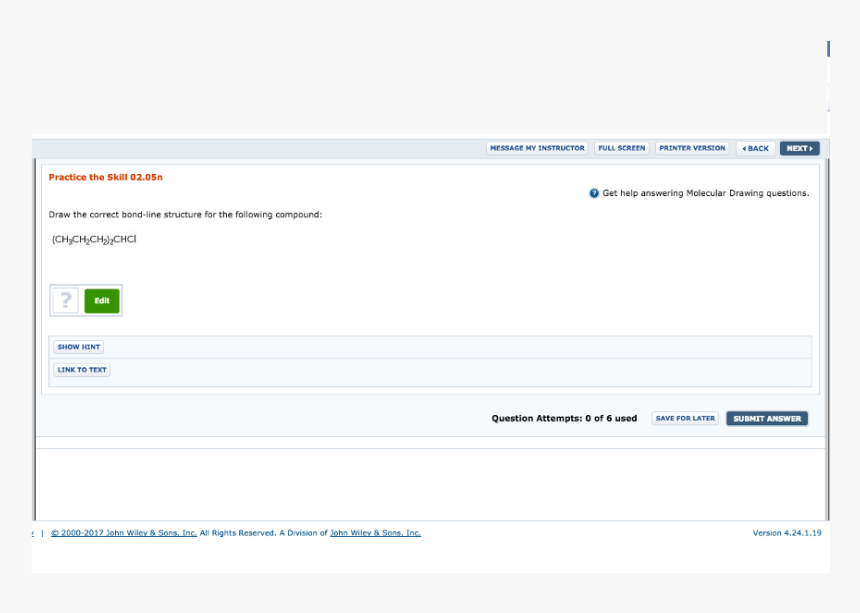Screen dimensions: 860x613
Task: Open the © 2000-2017 John Wiley & Sons link
Action: tap(124, 533)
